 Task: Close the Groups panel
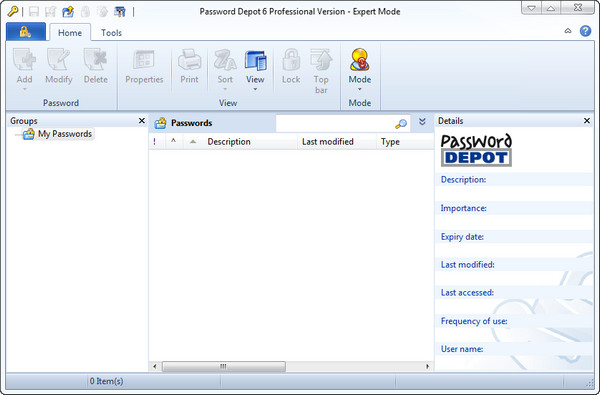[x=142, y=121]
